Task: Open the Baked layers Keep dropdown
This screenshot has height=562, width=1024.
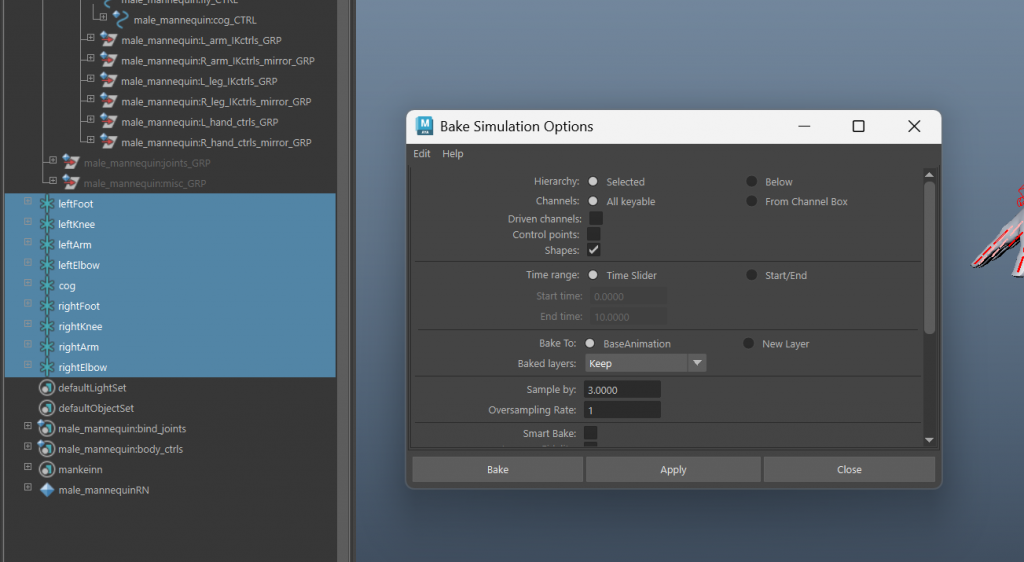Action: pyautogui.click(x=645, y=363)
